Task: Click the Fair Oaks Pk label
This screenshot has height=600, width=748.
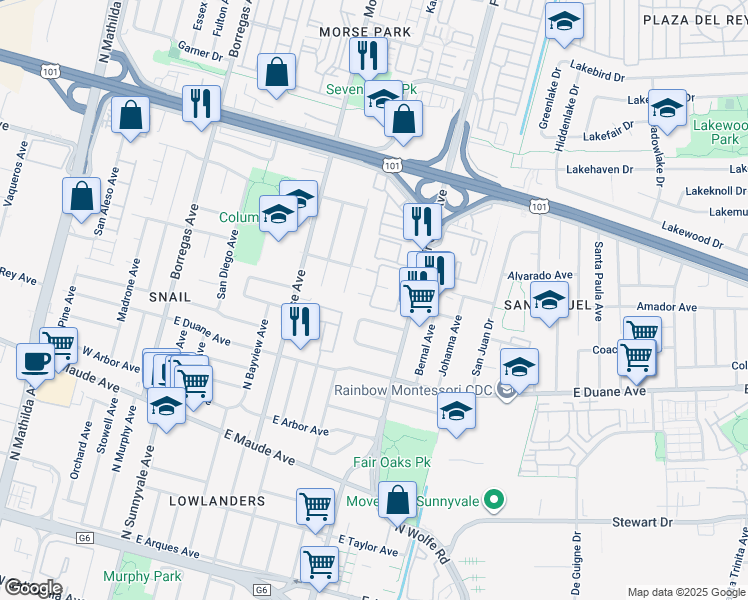Action: pyautogui.click(x=392, y=462)
